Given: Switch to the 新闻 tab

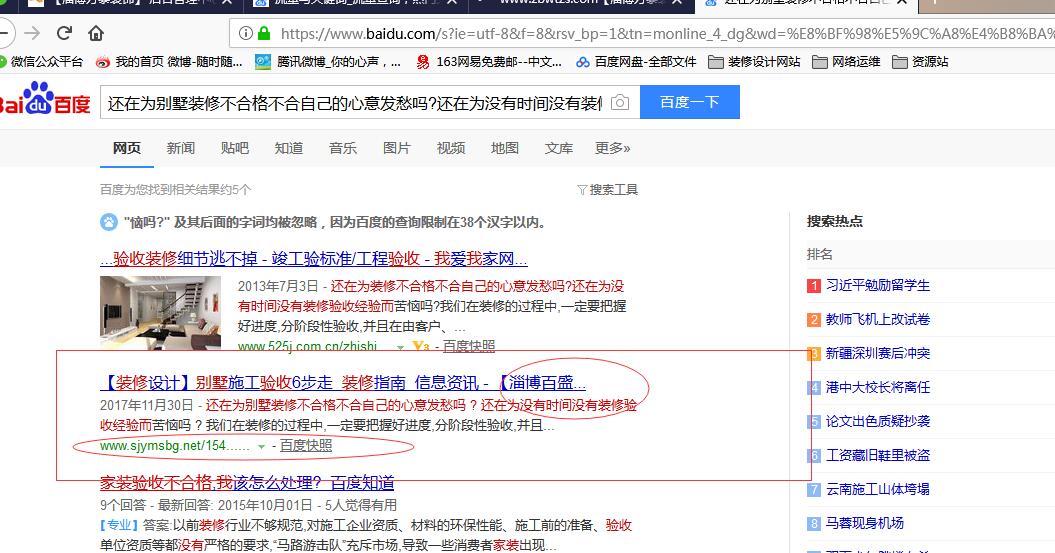Looking at the screenshot, I should [180, 148].
